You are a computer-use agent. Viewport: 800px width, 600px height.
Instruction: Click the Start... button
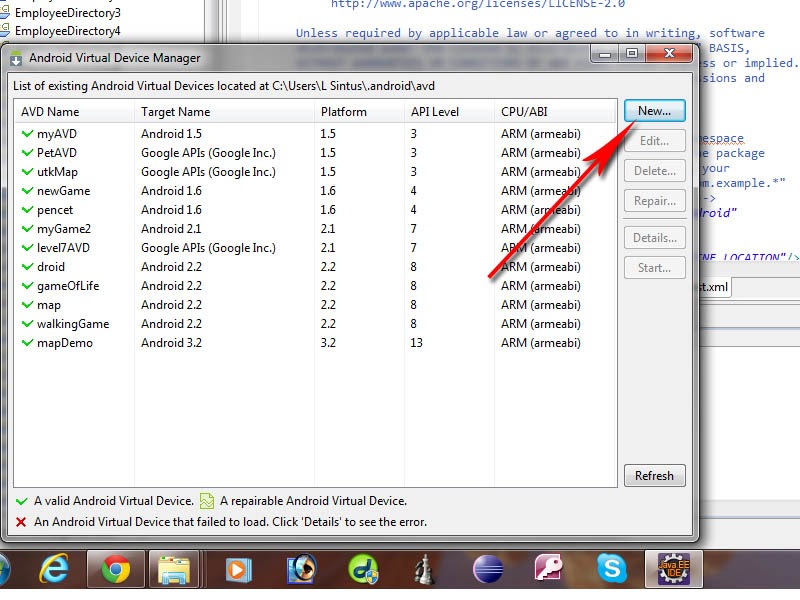654,268
